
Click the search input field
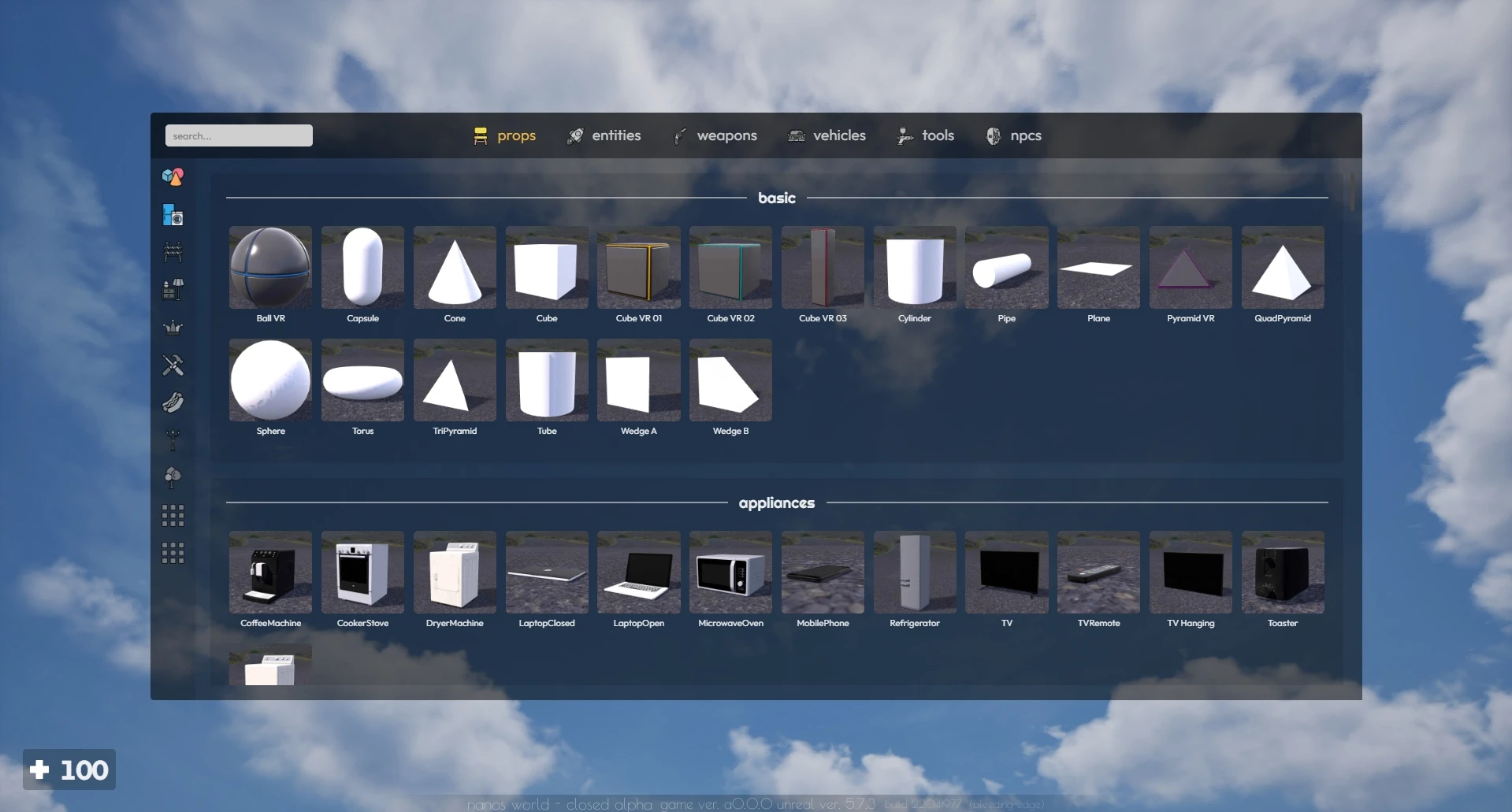(x=239, y=135)
